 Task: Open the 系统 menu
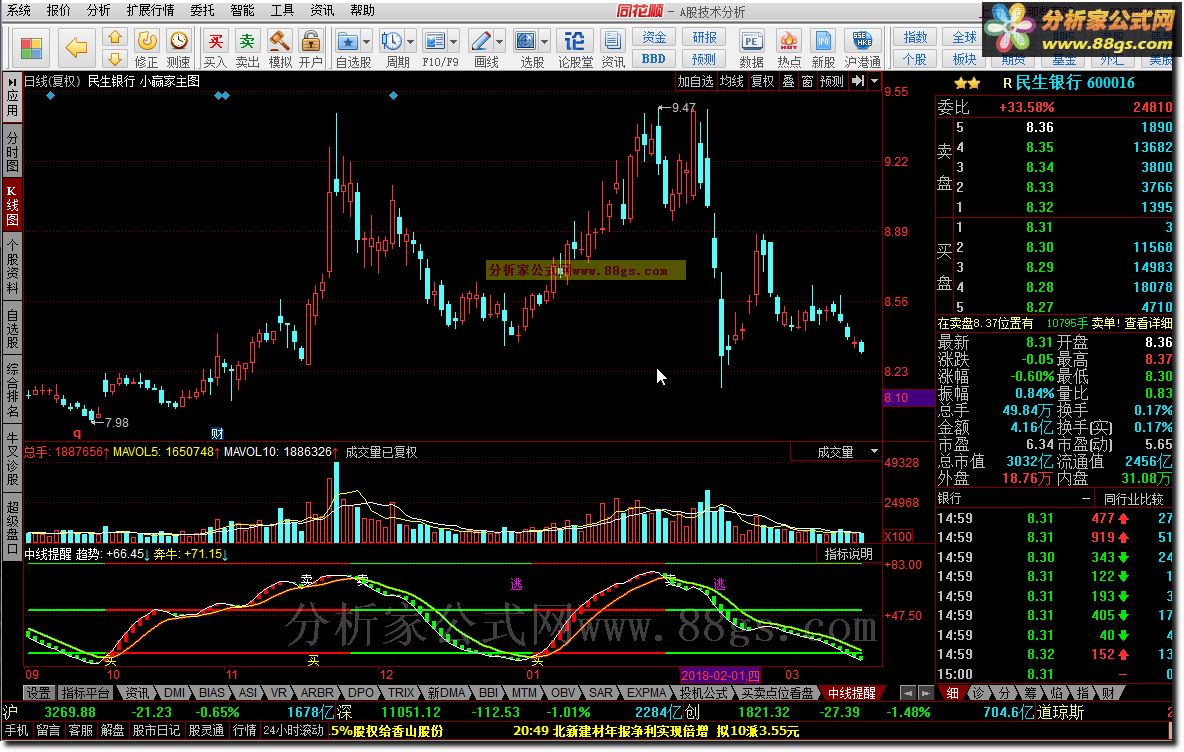click(19, 11)
